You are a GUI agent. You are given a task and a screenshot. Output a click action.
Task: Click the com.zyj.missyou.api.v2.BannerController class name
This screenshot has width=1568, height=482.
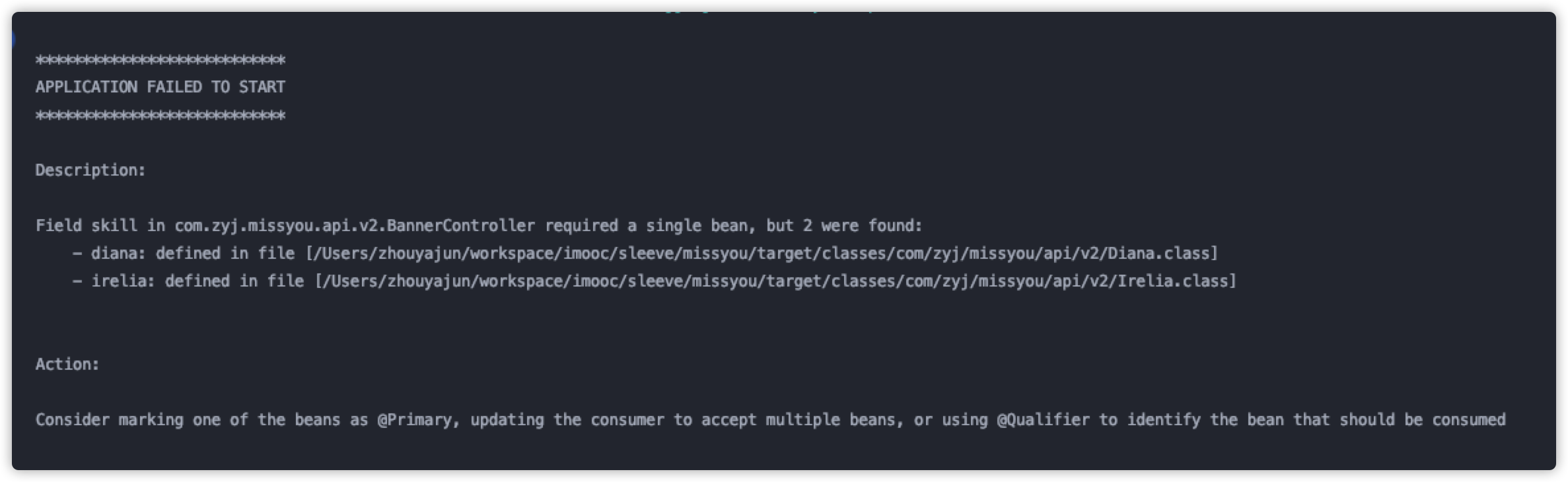pos(355,226)
